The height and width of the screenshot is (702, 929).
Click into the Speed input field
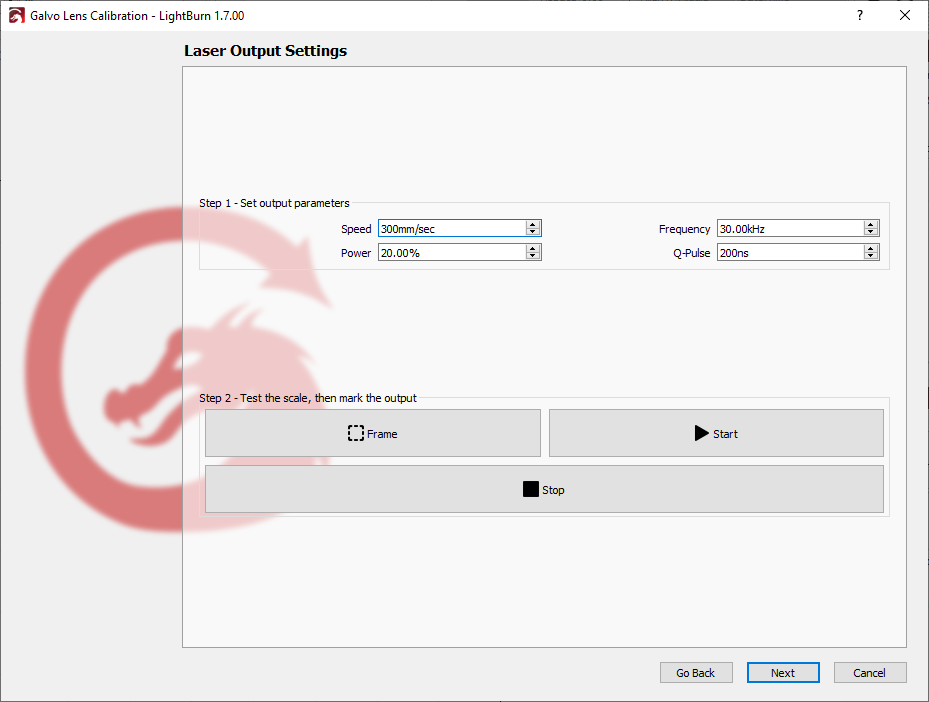pyautogui.click(x=451, y=229)
